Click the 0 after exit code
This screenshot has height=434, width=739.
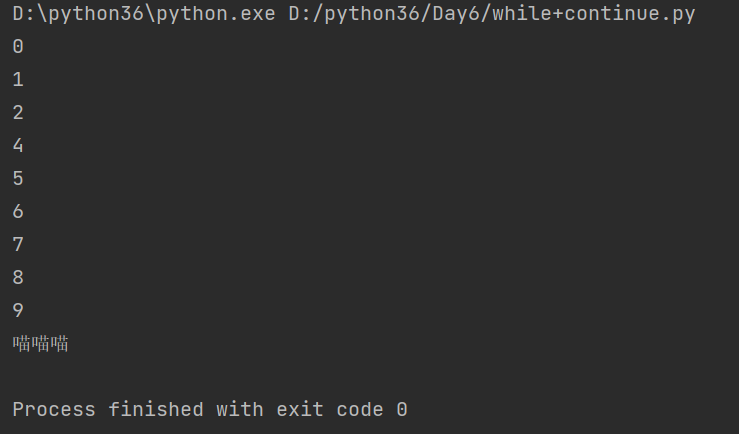pos(402,410)
